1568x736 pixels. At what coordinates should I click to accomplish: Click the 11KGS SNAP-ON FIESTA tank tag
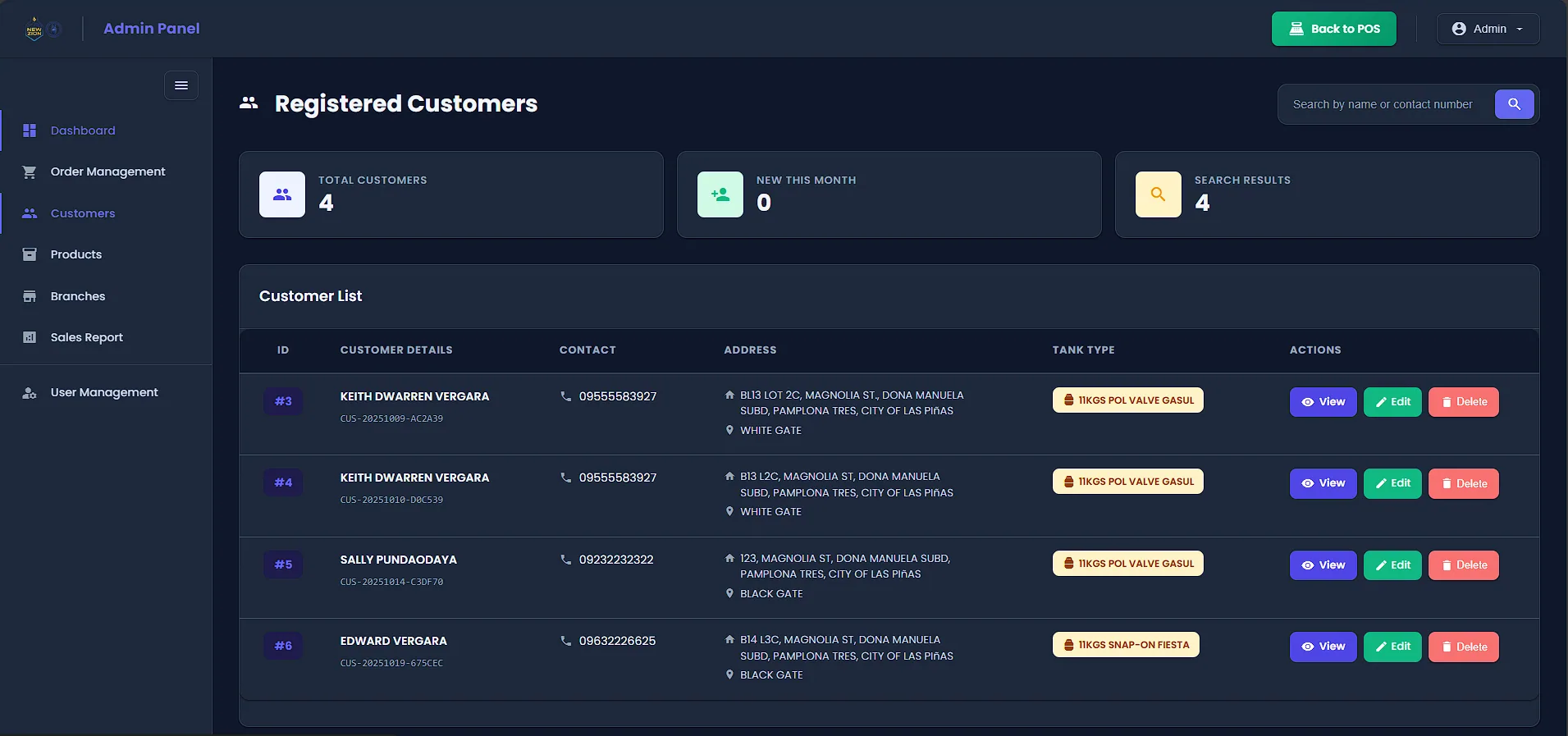point(1126,645)
